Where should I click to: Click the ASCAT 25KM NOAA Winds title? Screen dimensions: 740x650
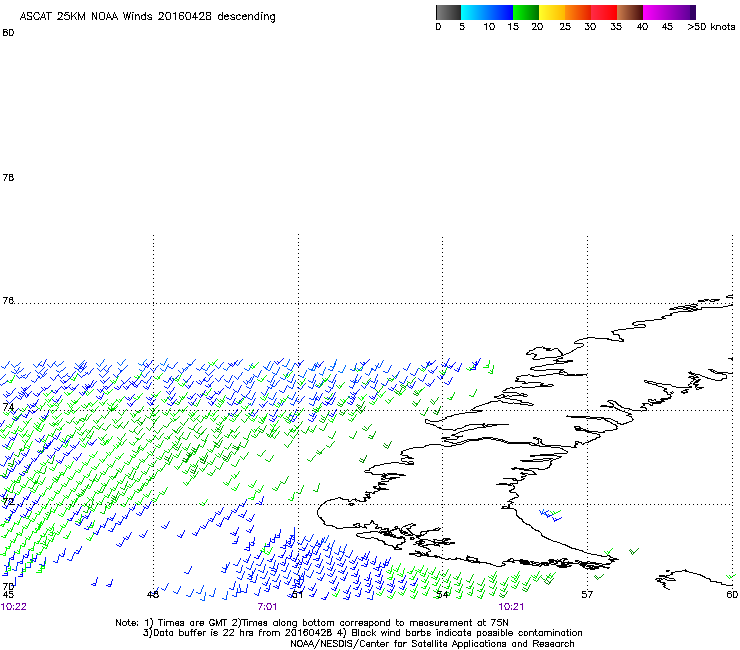pos(147,17)
